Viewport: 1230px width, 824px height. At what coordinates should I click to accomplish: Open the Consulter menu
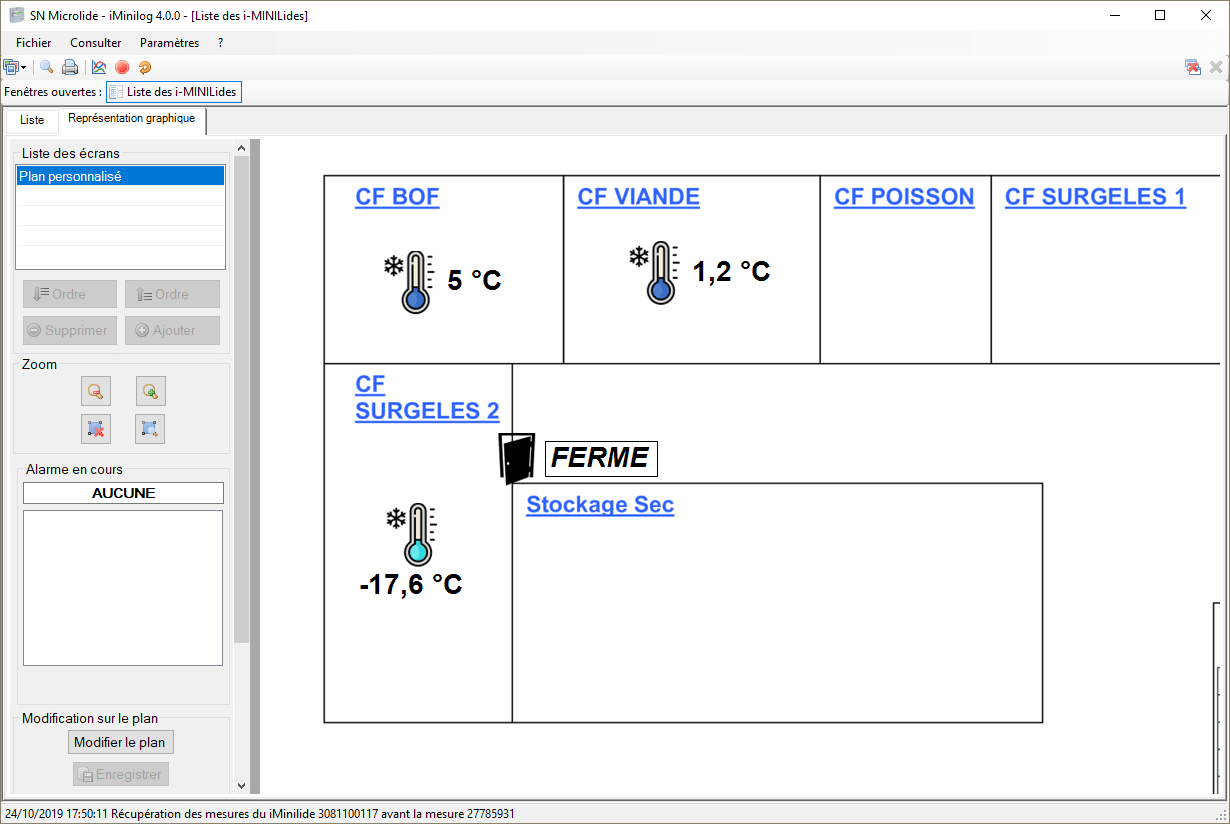[x=96, y=43]
